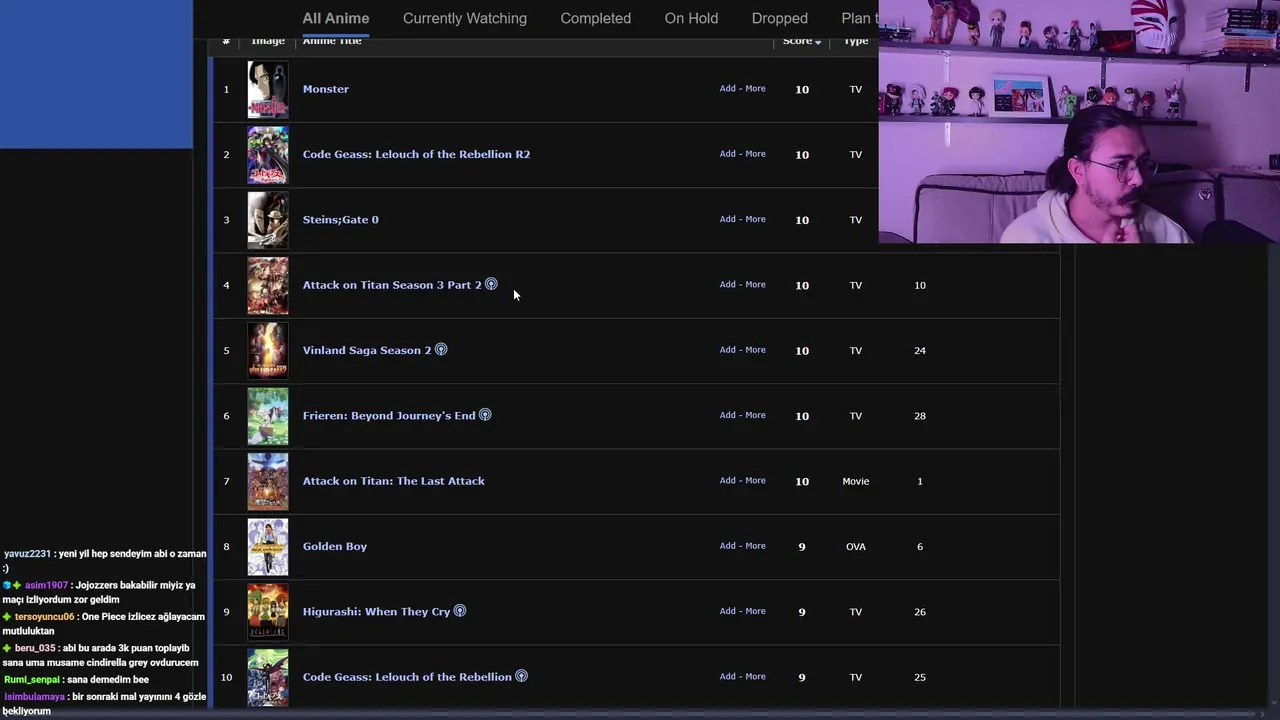Expand More in the Vinland Saga Season 2 row
Screen dimensions: 1280x720
click(755, 350)
